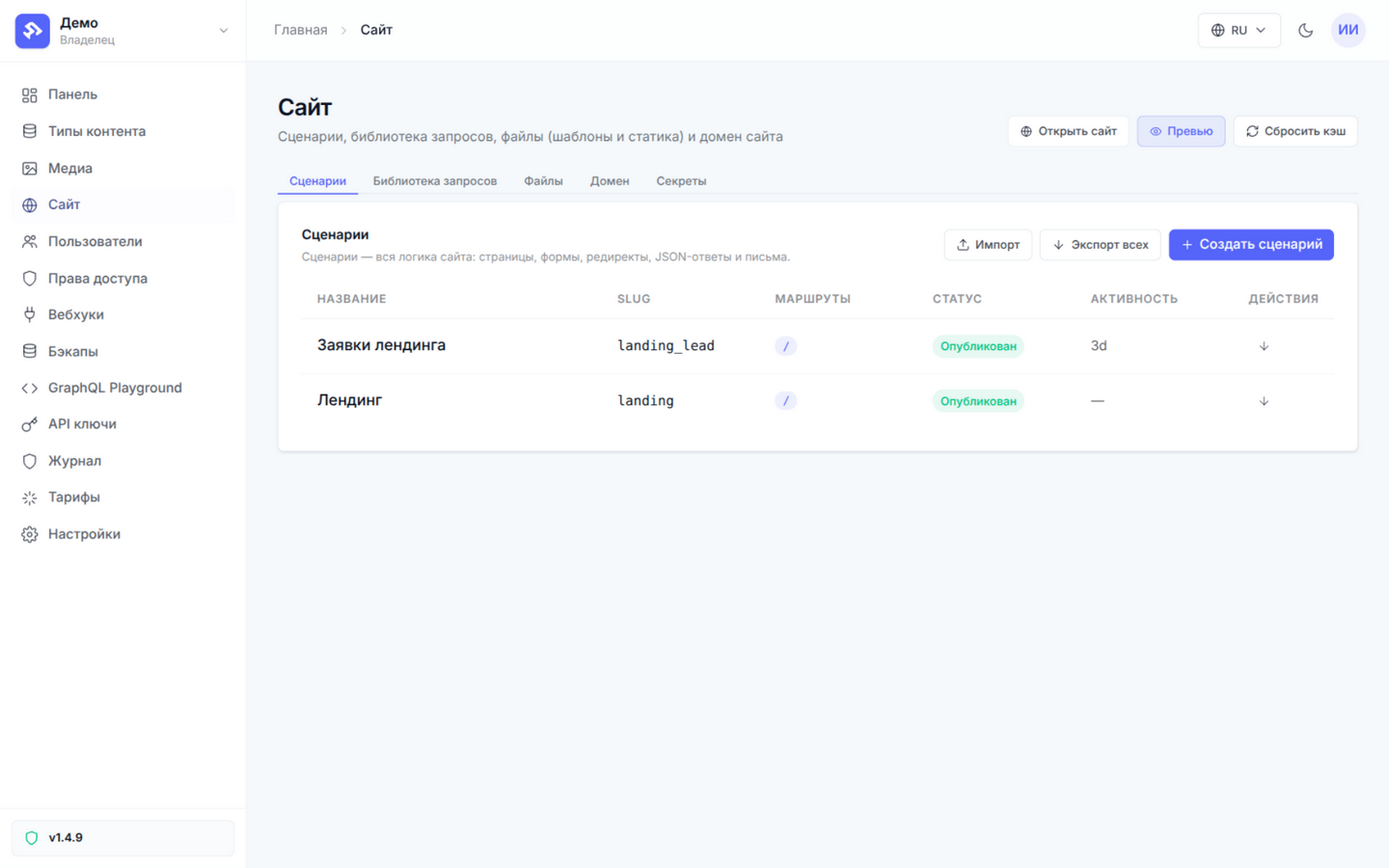
Task: Click the v1.4.9 version badge
Action: point(123,838)
